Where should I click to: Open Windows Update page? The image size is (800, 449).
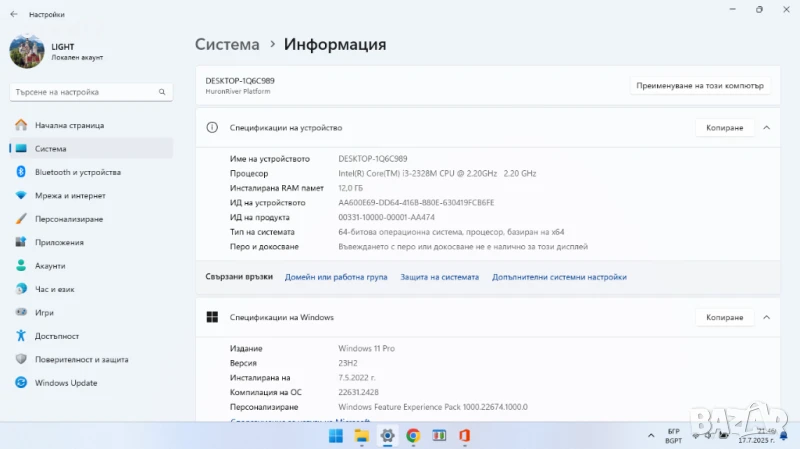[66, 383]
